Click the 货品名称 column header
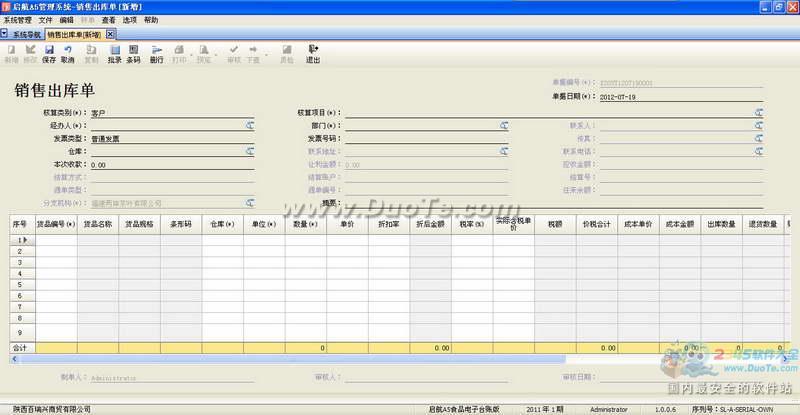Image resolution: width=800 pixels, height=415 pixels. click(98, 224)
